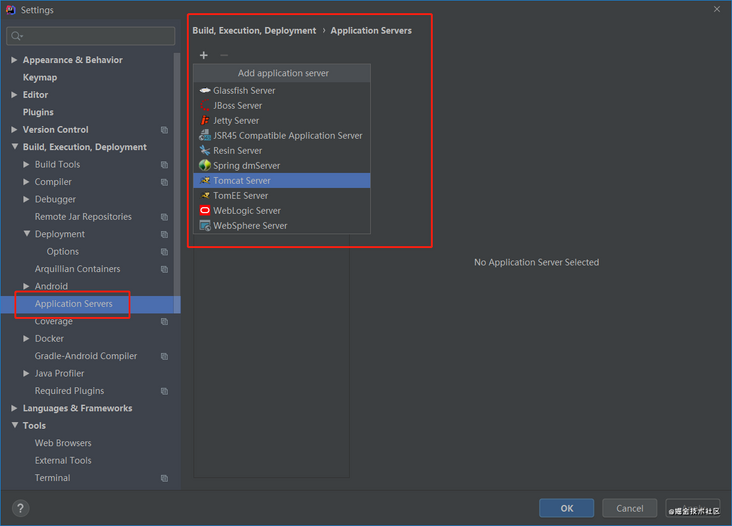732x526 pixels.
Task: Expand the Languages & Frameworks section
Action: [14, 408]
